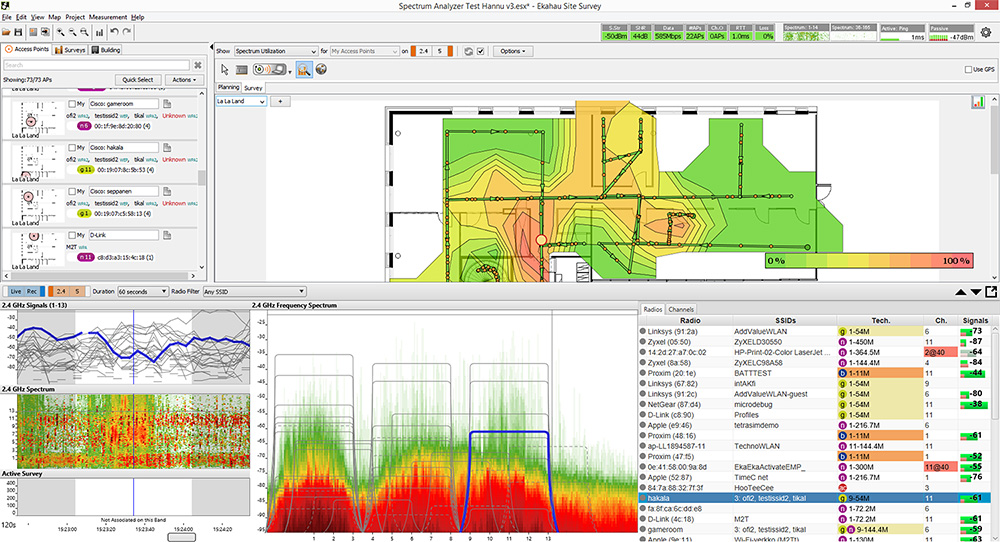Screen dimensions: 1000x542
Task: Open the Radio Filter Any SSID dropdown
Action: click(x=254, y=291)
